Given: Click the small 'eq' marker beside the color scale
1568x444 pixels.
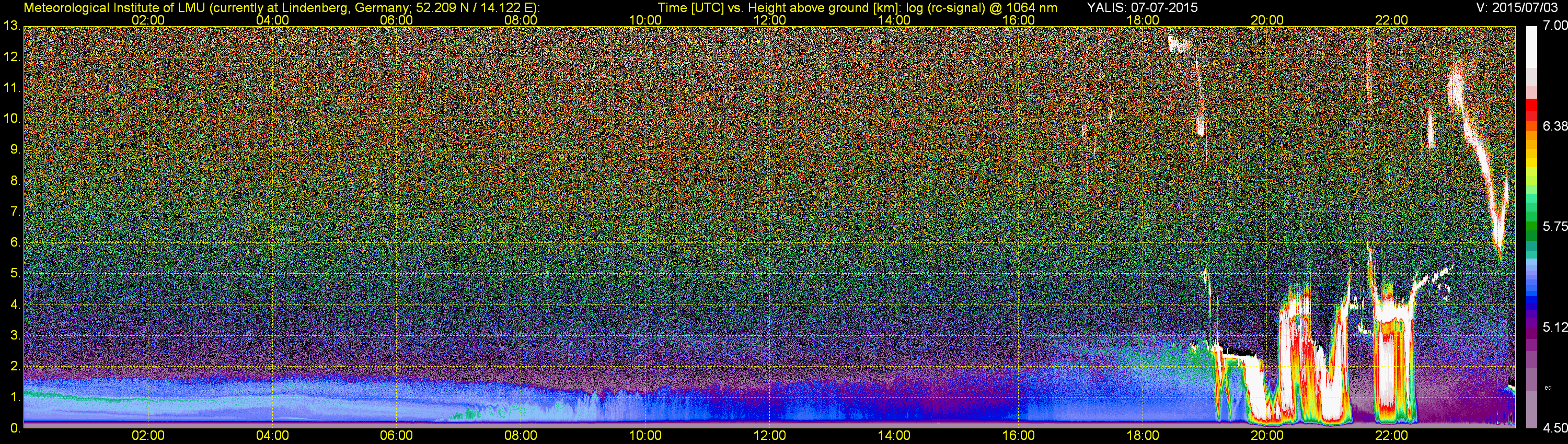Looking at the screenshot, I should click(1548, 387).
